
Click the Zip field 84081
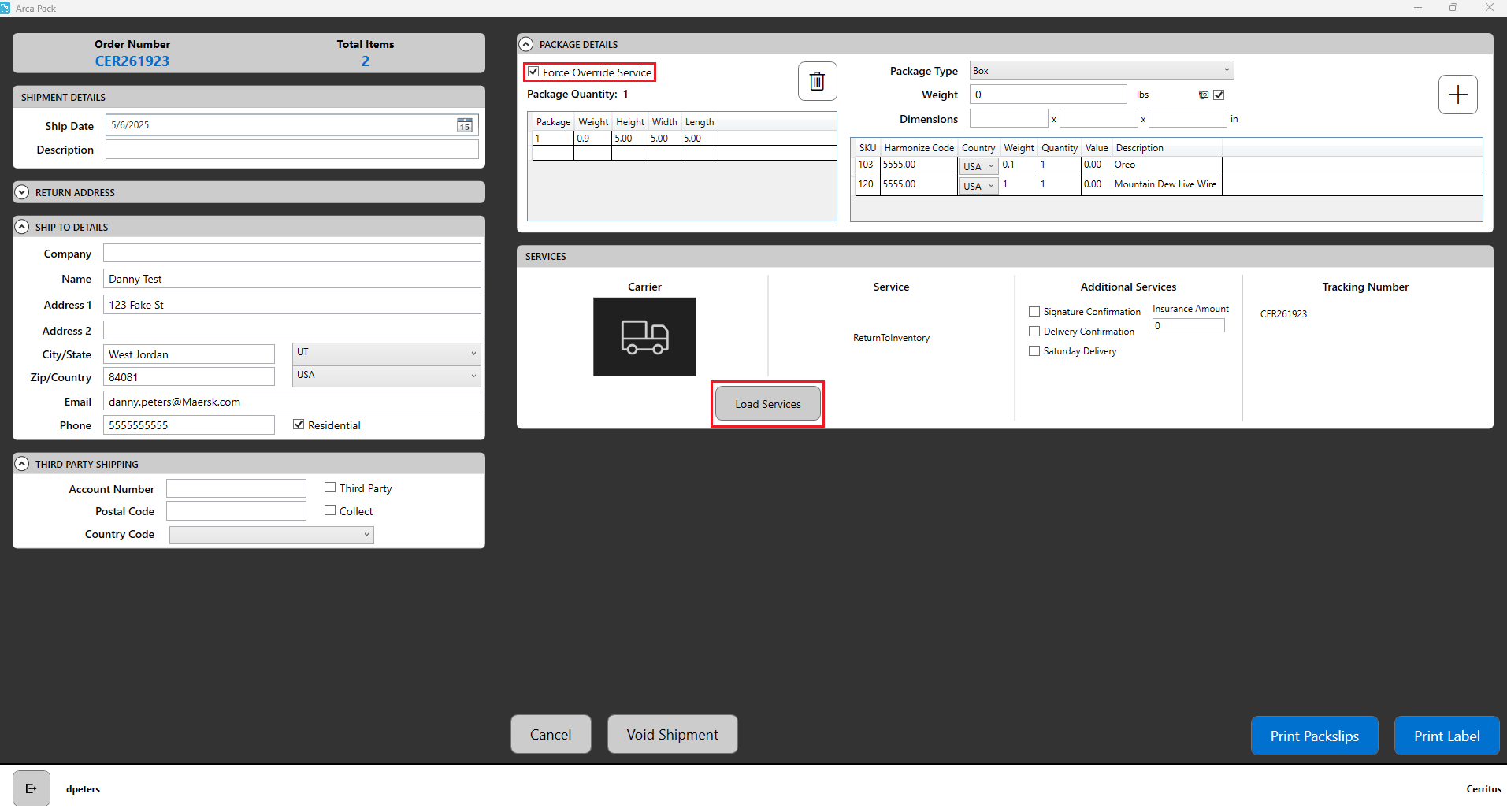click(189, 377)
